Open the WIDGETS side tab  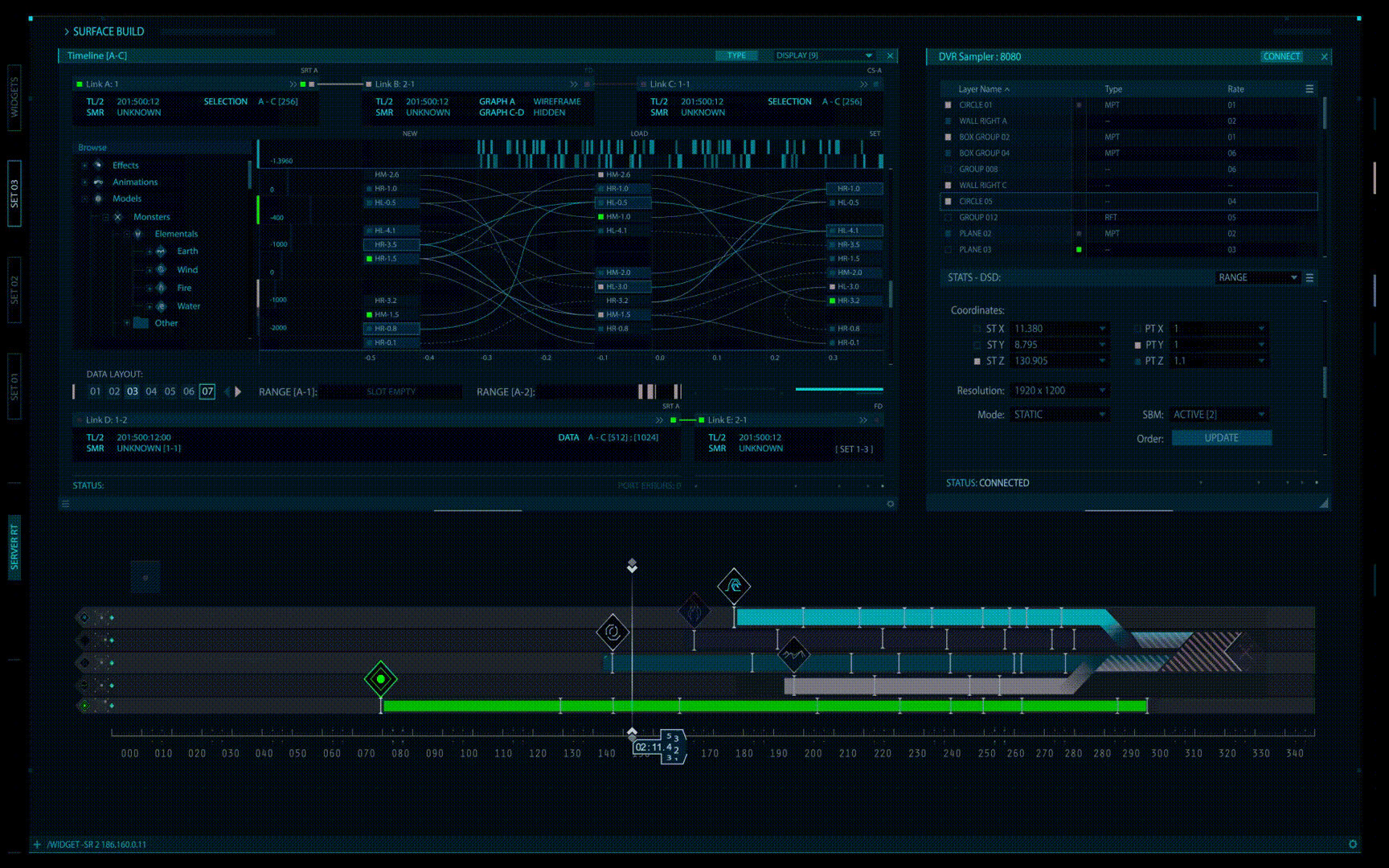pyautogui.click(x=14, y=97)
